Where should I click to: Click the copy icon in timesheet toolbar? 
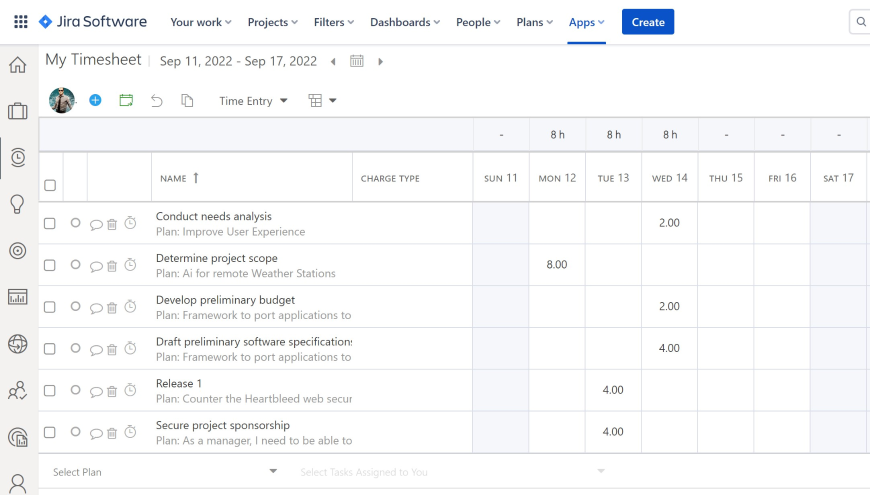pyautogui.click(x=187, y=100)
